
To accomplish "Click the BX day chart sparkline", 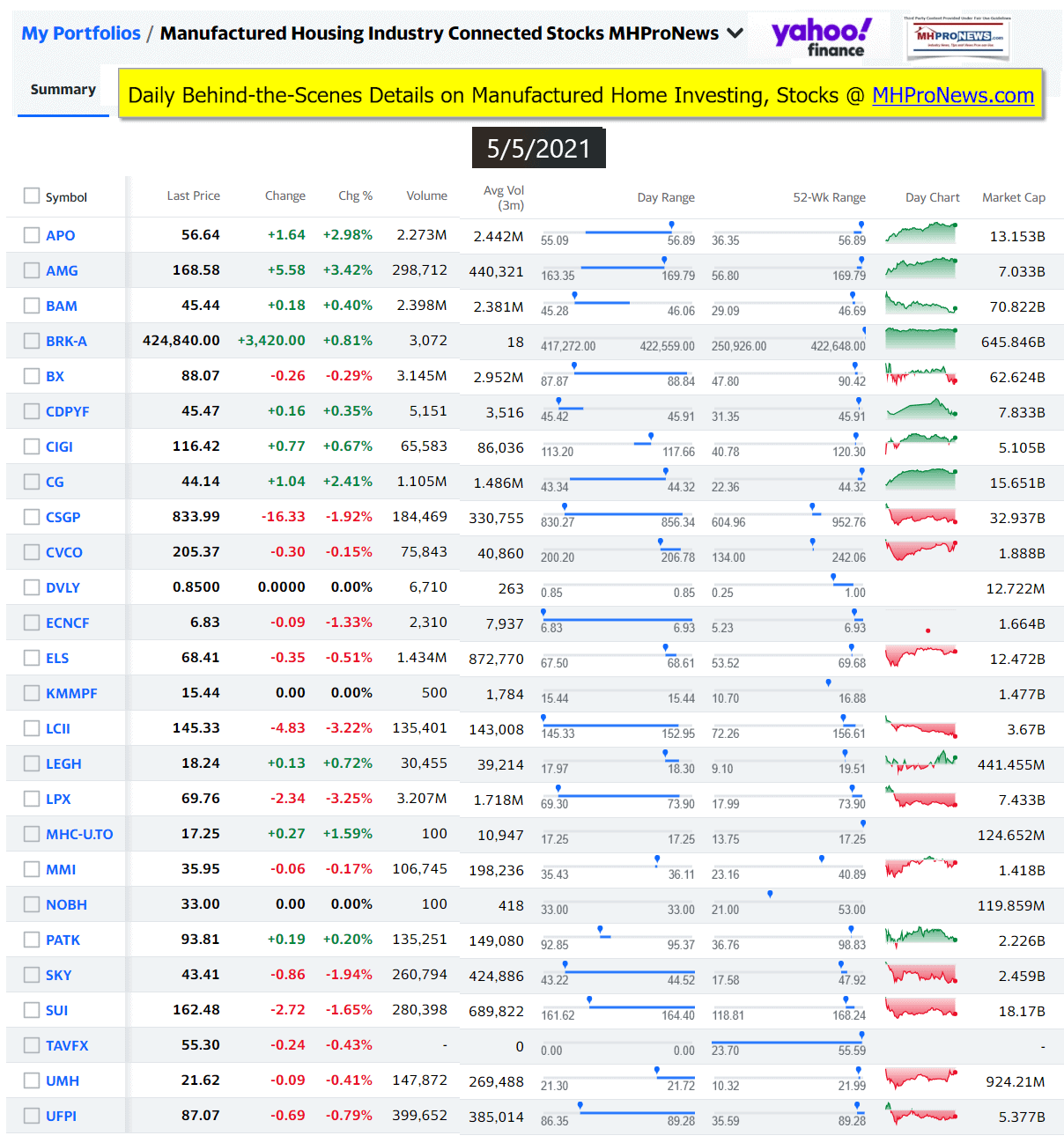I will 920,375.
